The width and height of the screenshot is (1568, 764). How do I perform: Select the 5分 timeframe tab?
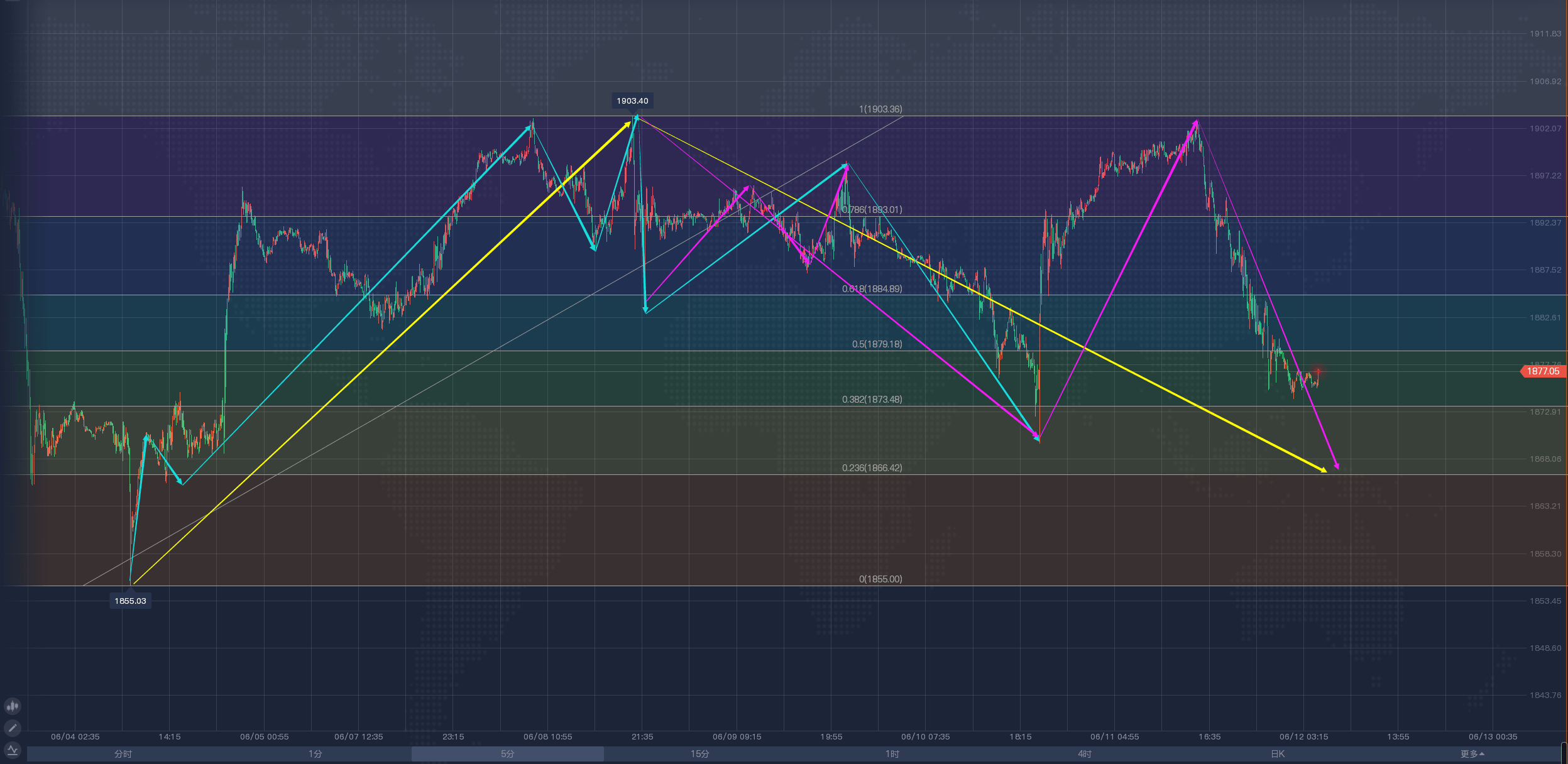point(508,754)
